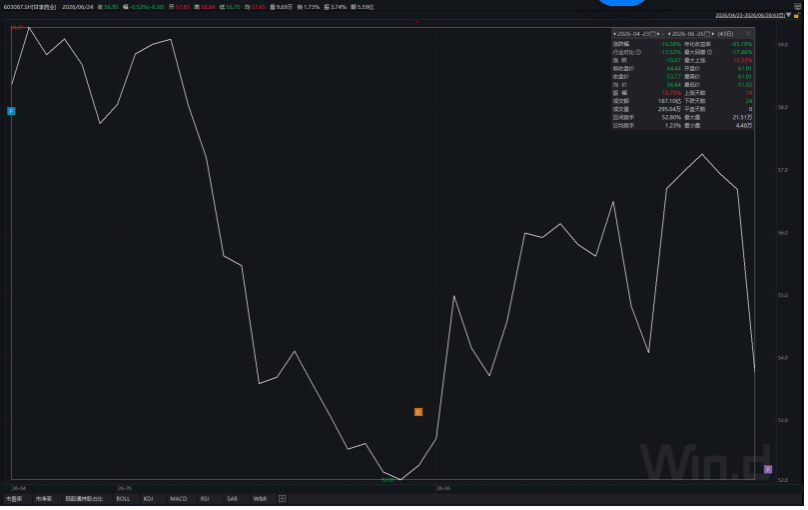The height and width of the screenshot is (510, 808).
Task: Click the price line's lowest point near 52.0
Action: (402, 482)
